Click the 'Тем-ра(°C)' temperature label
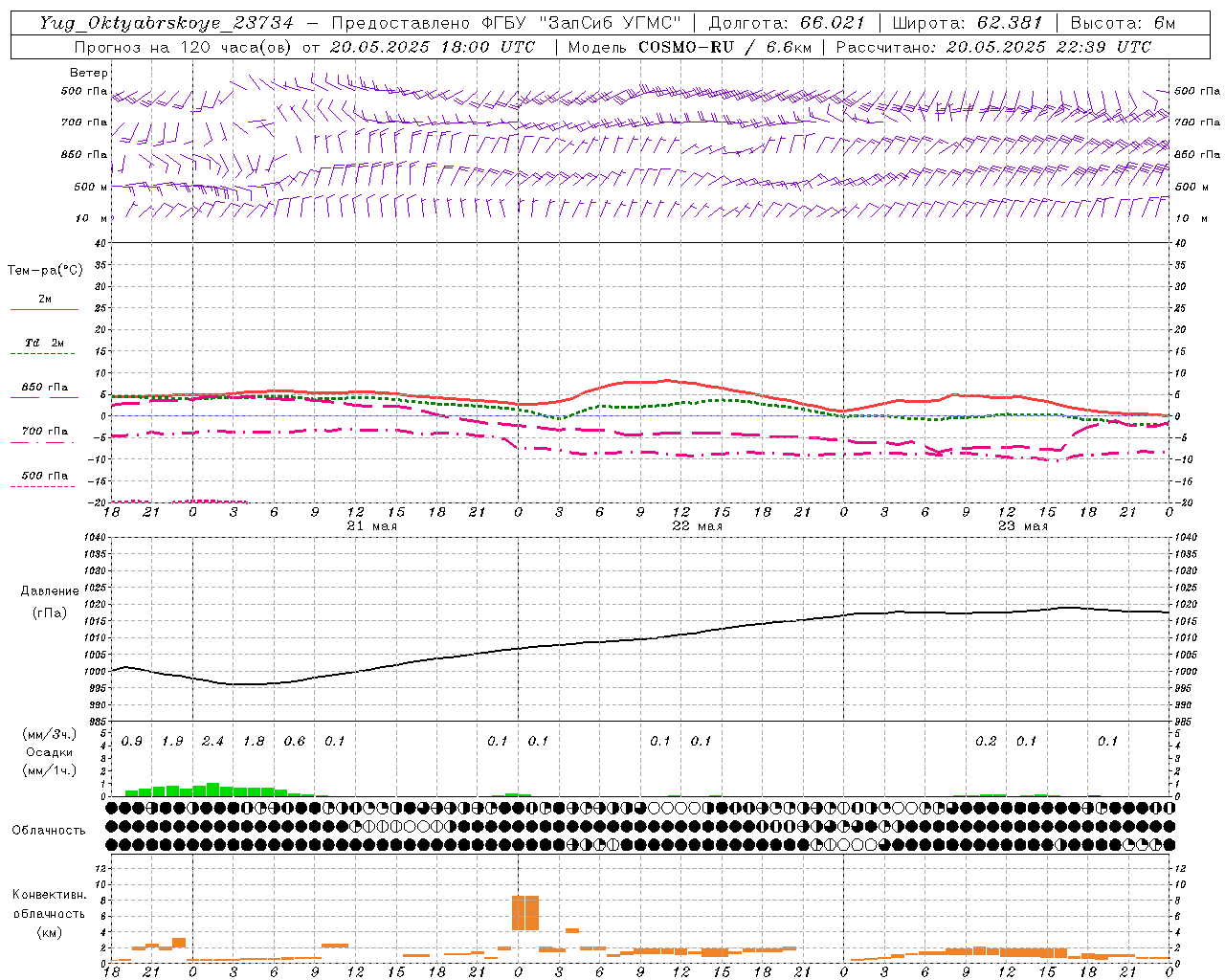The height and width of the screenshot is (980, 1225). tap(45, 271)
